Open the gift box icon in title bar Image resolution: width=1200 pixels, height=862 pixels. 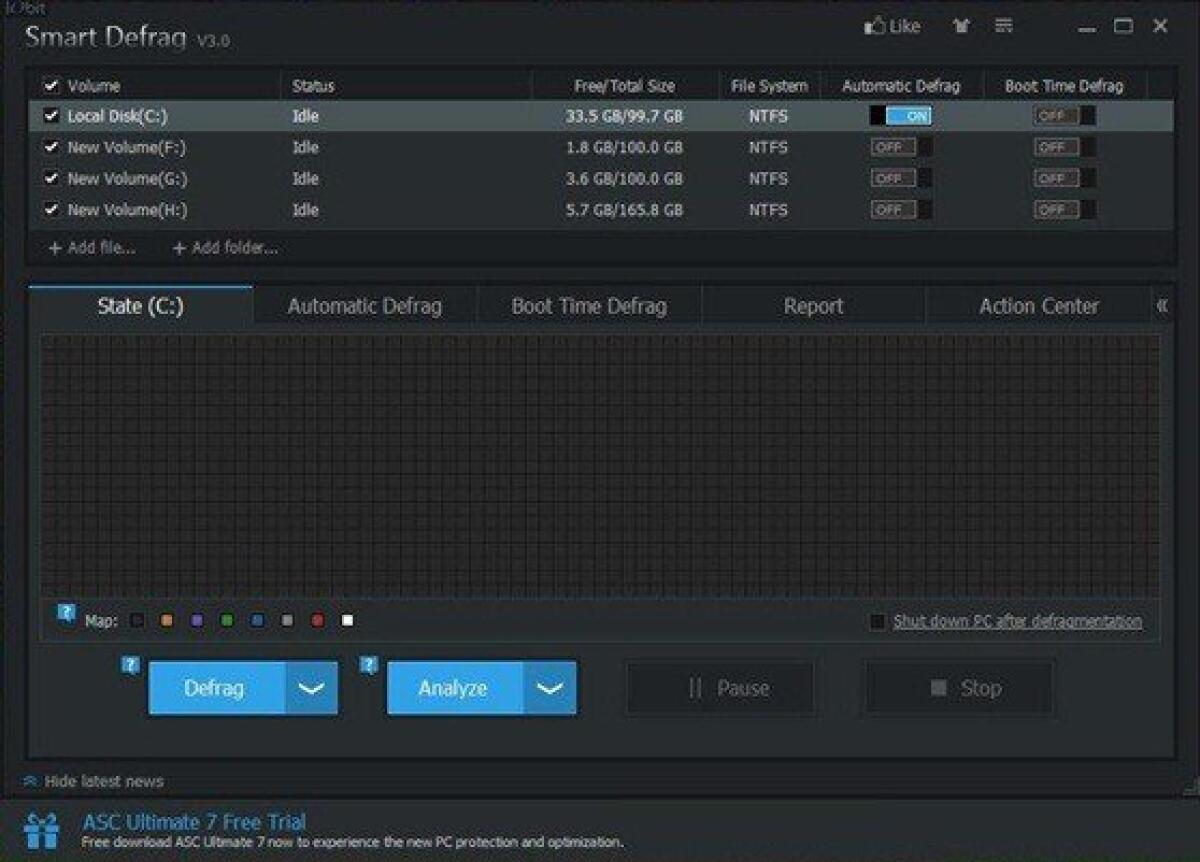click(960, 27)
